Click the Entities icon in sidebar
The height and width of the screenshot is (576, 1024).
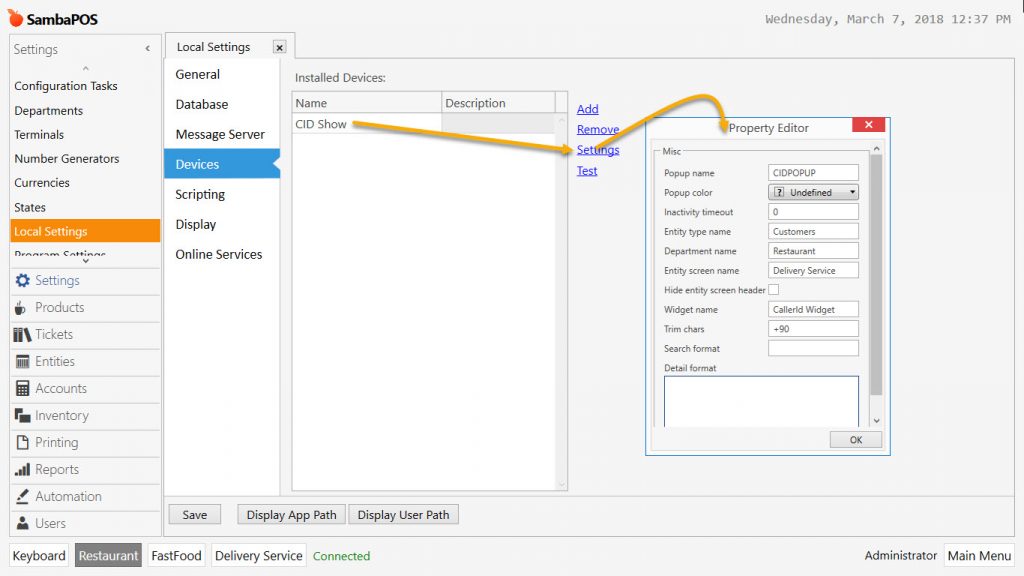[x=22, y=362]
